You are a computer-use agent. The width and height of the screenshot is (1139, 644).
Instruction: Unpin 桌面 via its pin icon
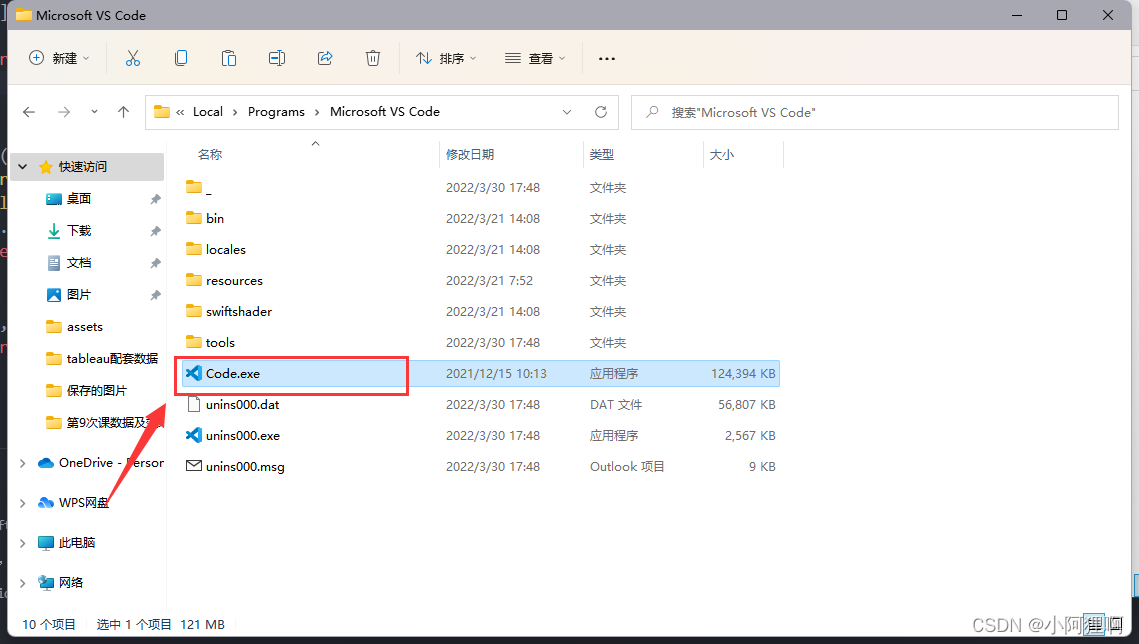[155, 199]
